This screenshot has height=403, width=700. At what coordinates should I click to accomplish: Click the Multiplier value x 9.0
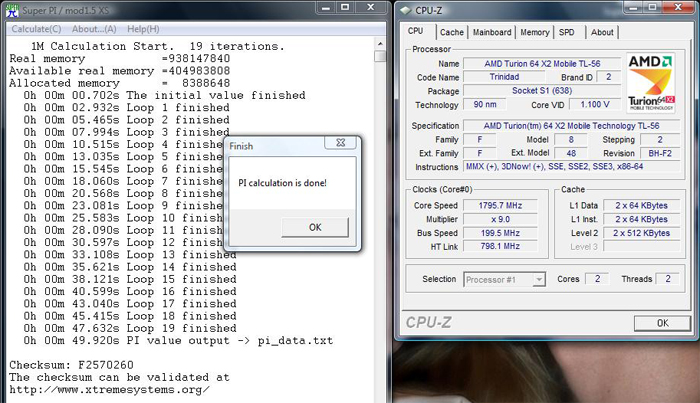click(500, 219)
